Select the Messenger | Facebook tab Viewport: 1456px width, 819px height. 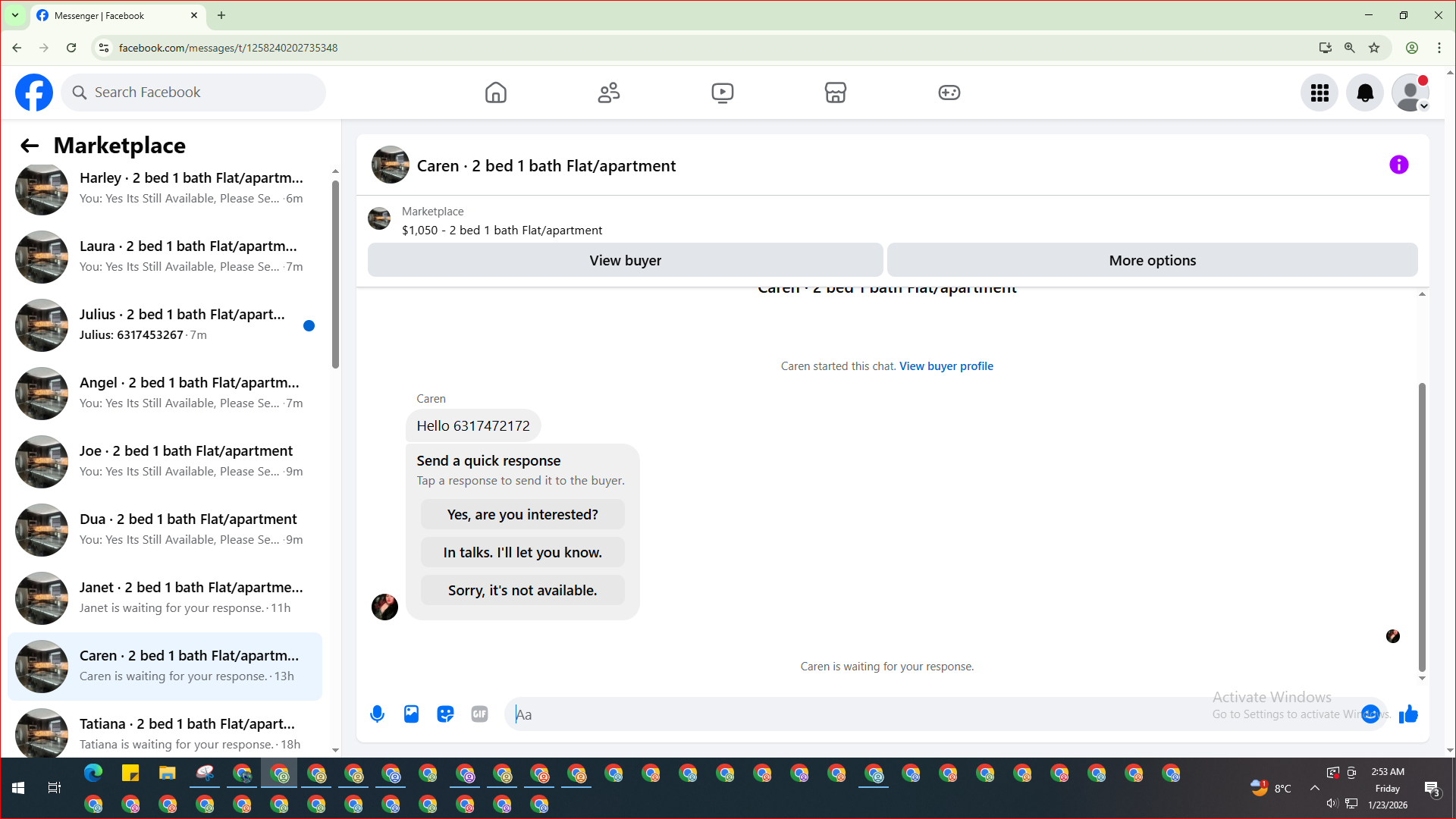[118, 15]
